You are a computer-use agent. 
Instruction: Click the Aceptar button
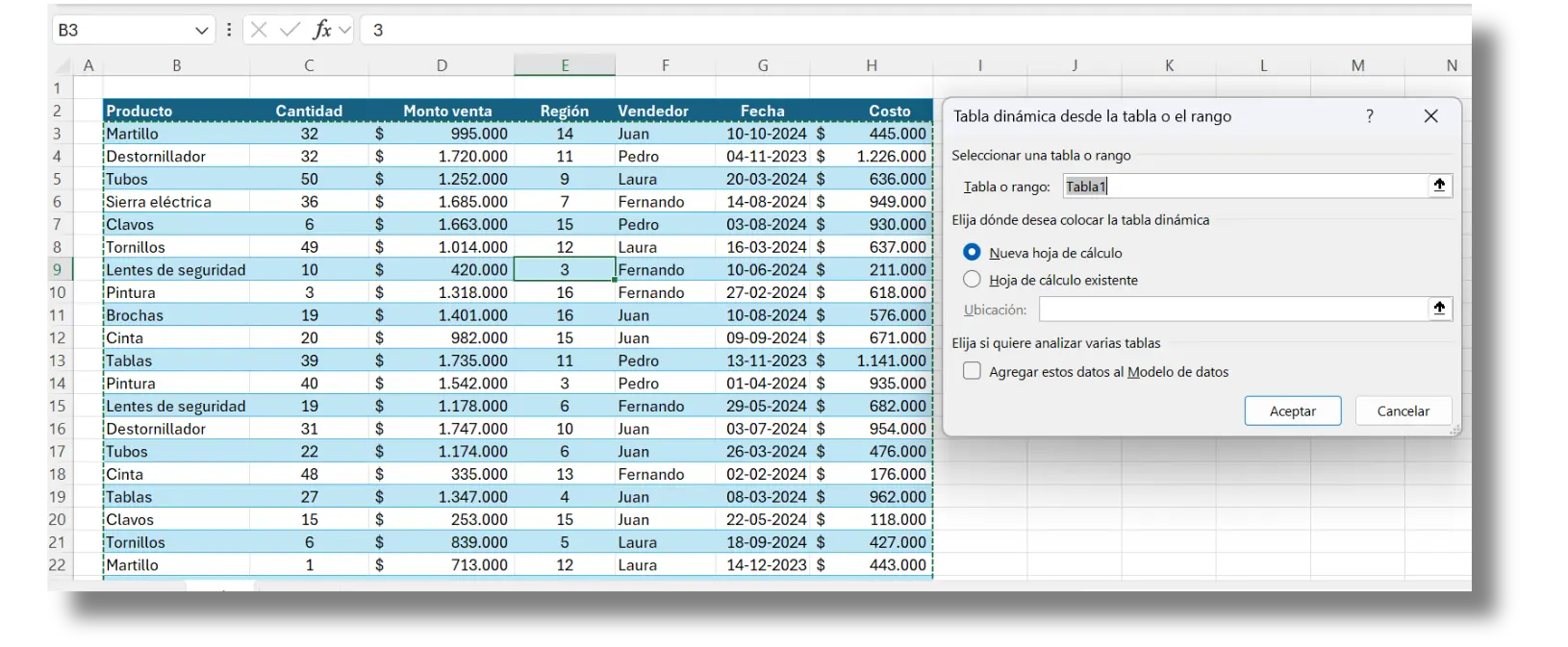pos(1293,411)
